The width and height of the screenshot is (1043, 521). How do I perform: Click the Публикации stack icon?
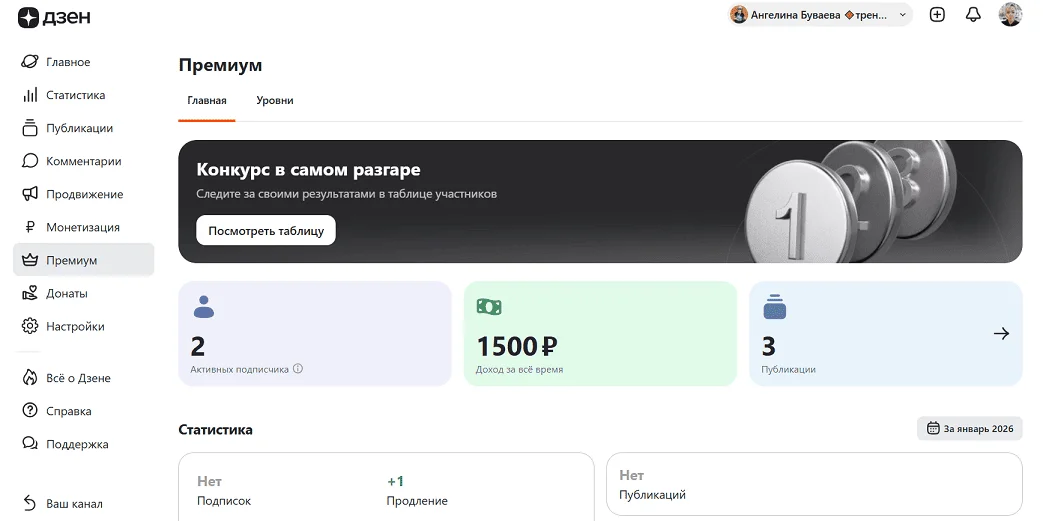(x=30, y=128)
